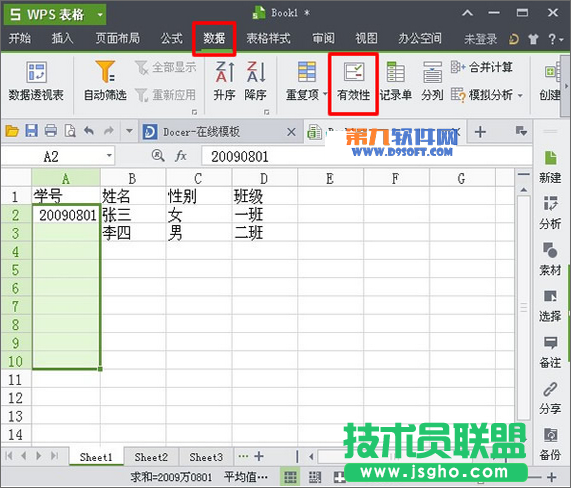Image resolution: width=571 pixels, height=488 pixels.
Task: Click cell containing 张三
Action: click(x=133, y=215)
